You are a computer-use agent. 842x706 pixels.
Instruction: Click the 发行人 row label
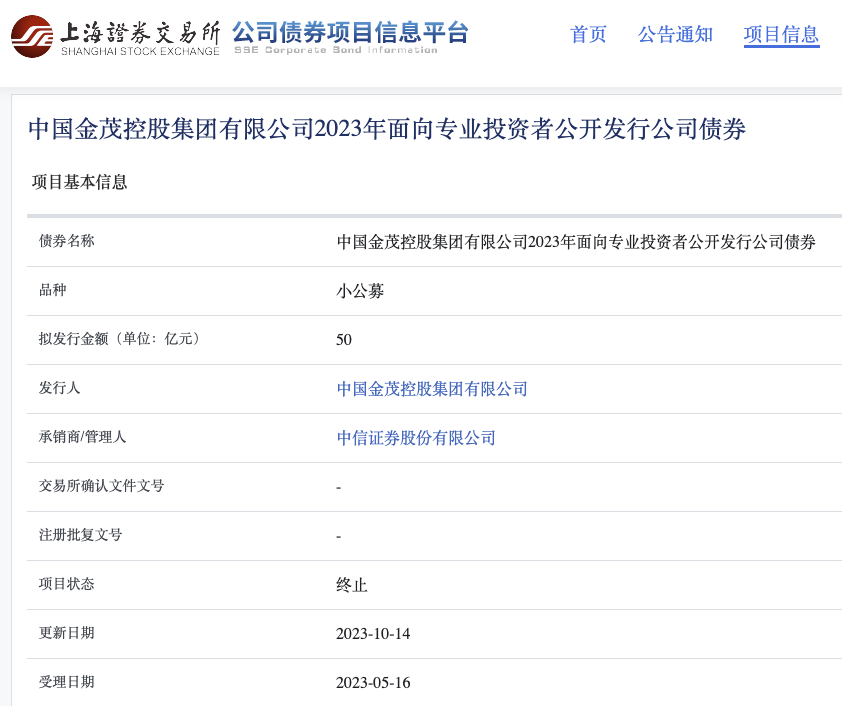tap(60, 388)
